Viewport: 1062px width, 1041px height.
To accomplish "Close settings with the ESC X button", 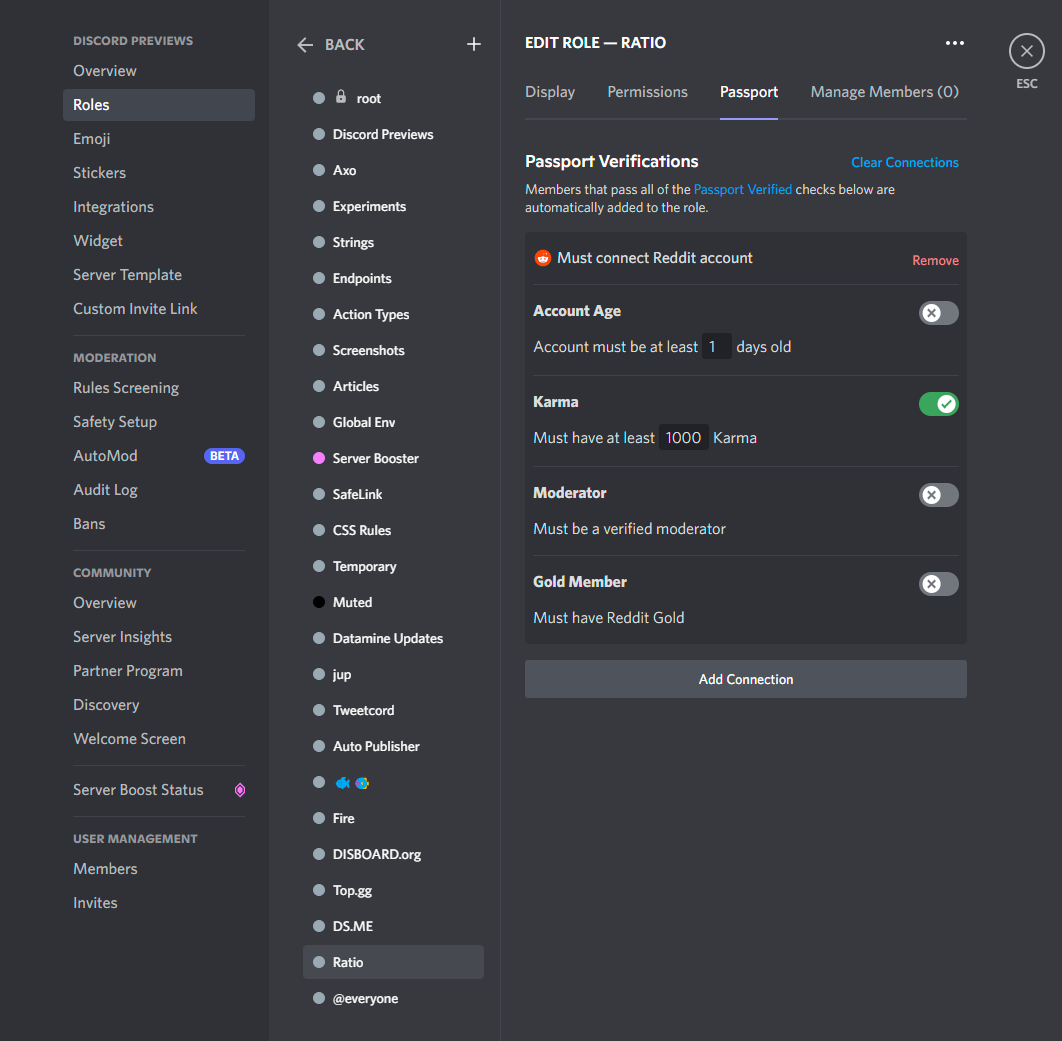I will click(1026, 51).
